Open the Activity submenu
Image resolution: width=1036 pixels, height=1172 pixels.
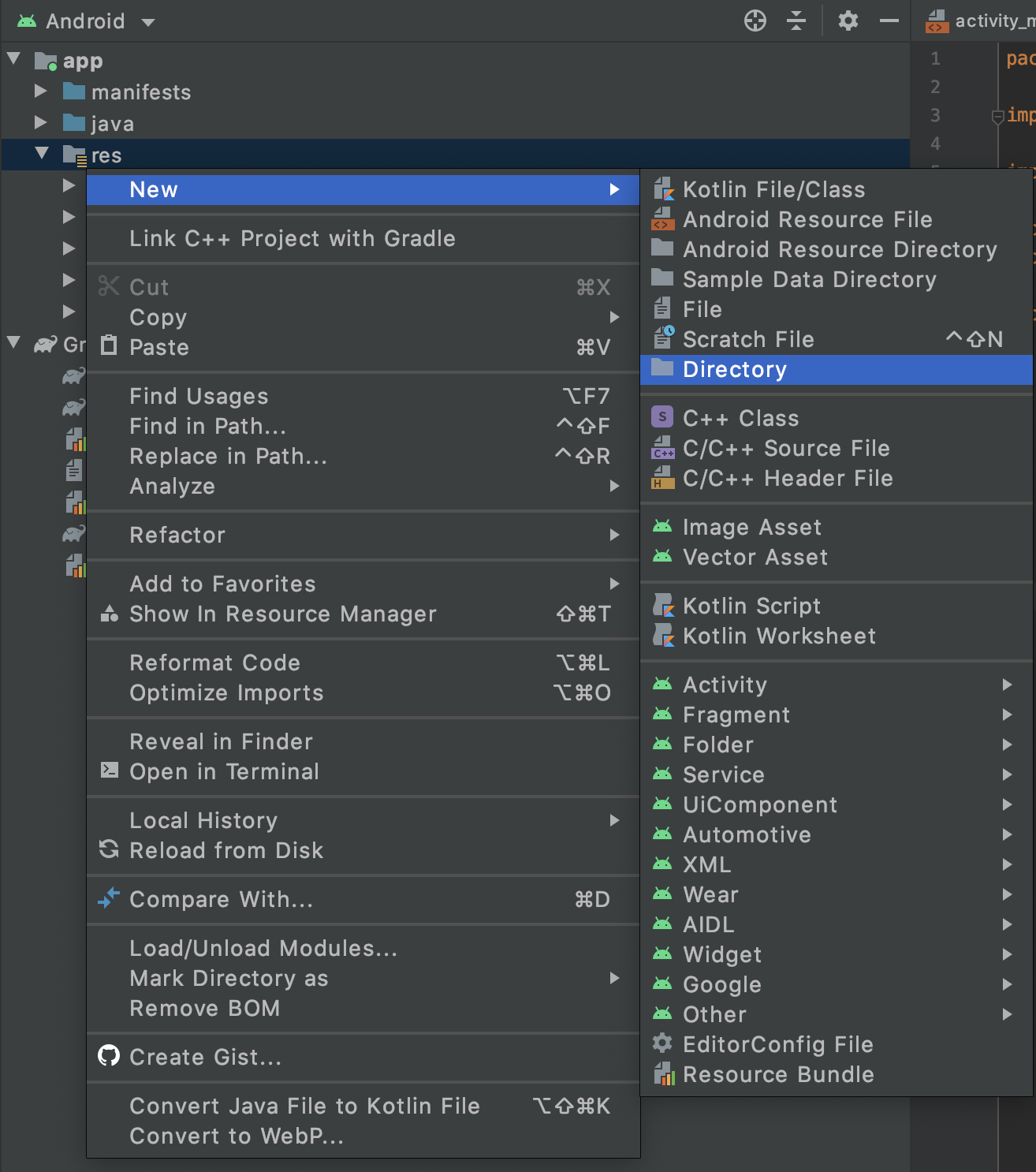click(837, 685)
